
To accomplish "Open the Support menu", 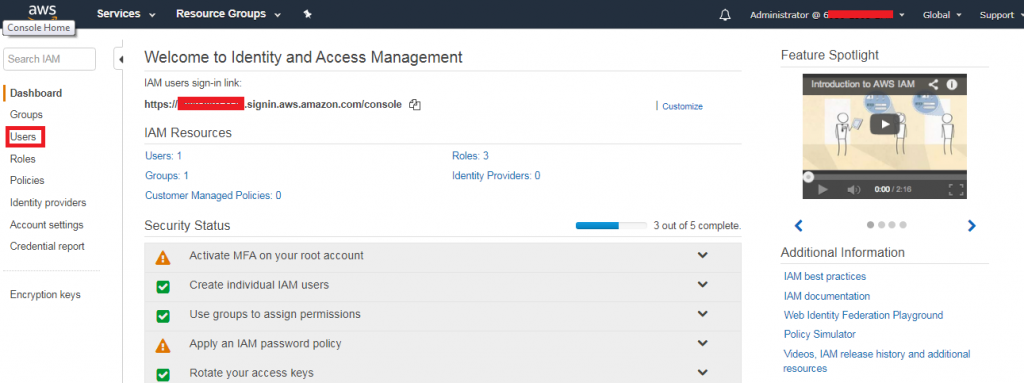I will pyautogui.click(x=1000, y=15).
